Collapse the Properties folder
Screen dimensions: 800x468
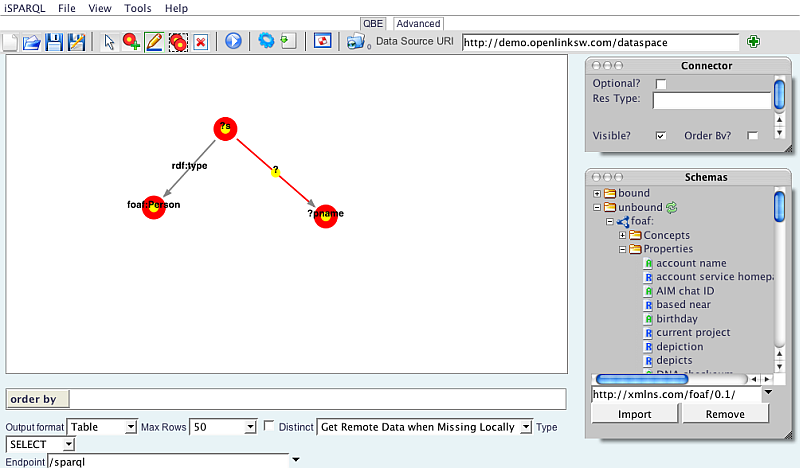[622, 249]
